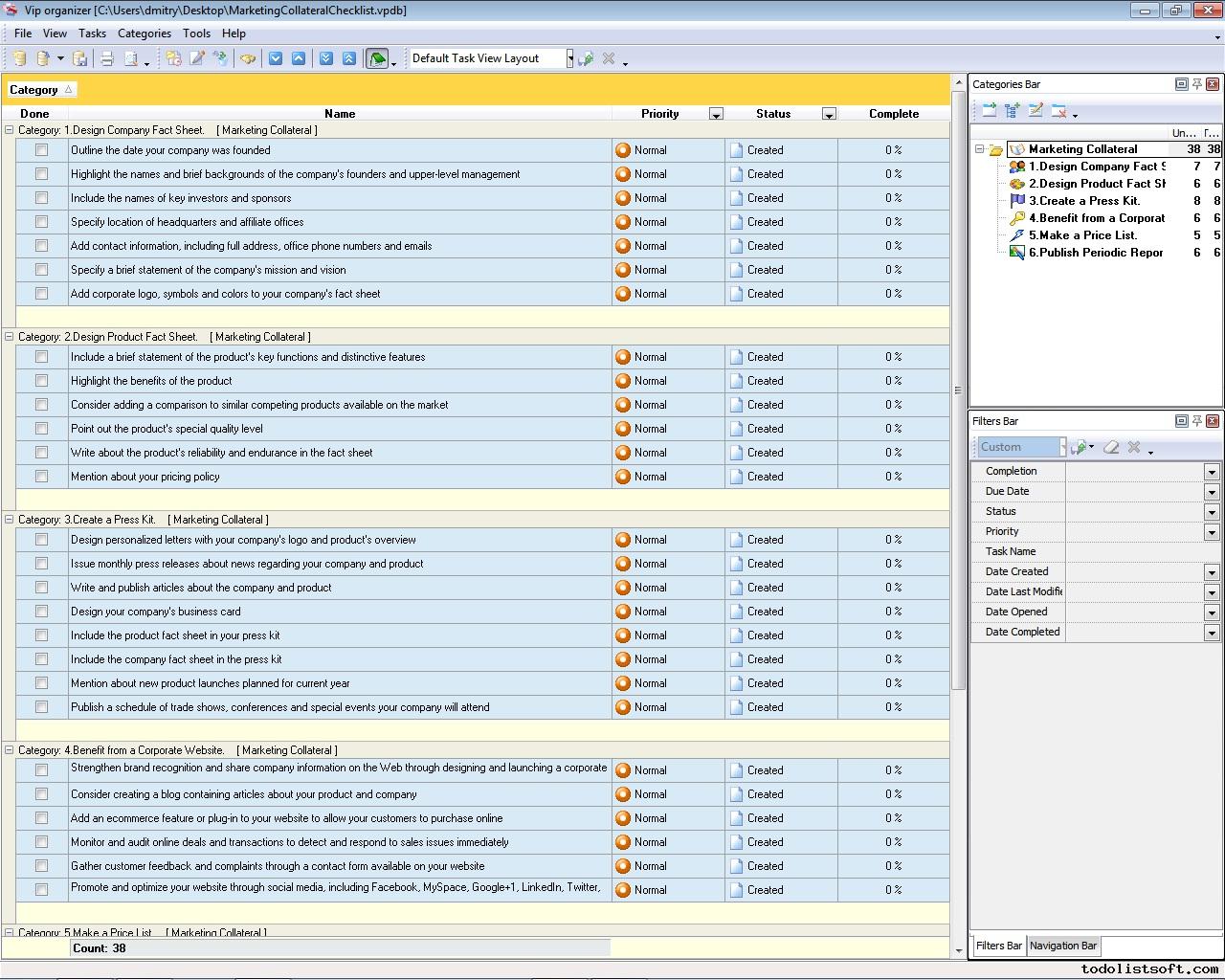Click the Add subcategory tree icon in Categories Bar
This screenshot has width=1225, height=980.
(1013, 111)
